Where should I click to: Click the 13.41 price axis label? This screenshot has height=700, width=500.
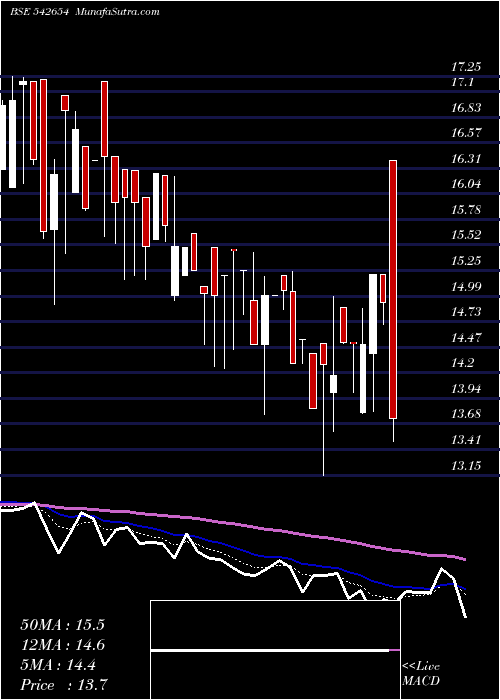click(x=466, y=440)
